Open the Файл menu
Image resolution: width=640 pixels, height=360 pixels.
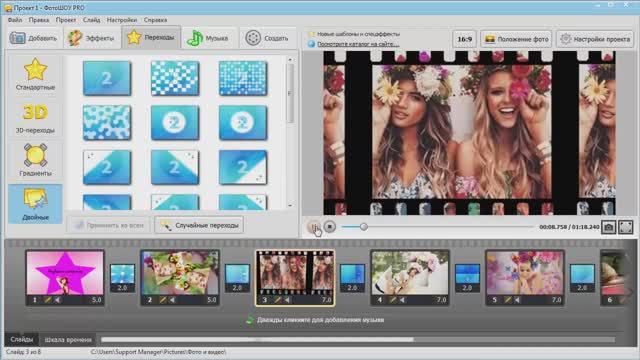(x=15, y=20)
